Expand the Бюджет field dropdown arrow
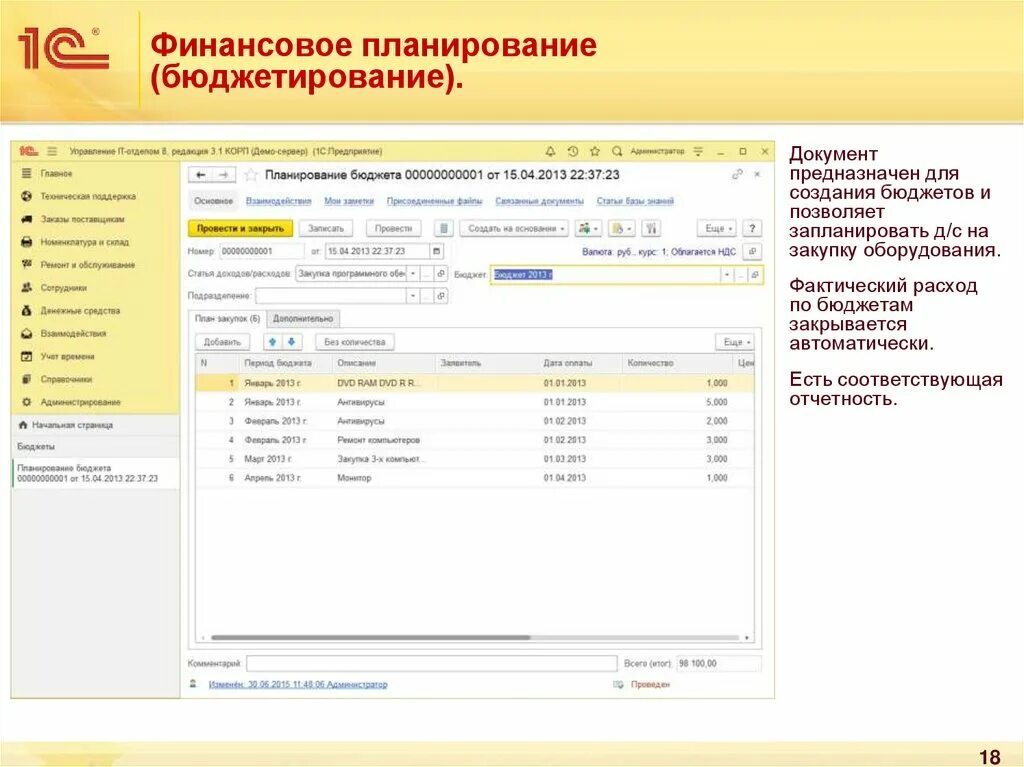 pyautogui.click(x=726, y=275)
